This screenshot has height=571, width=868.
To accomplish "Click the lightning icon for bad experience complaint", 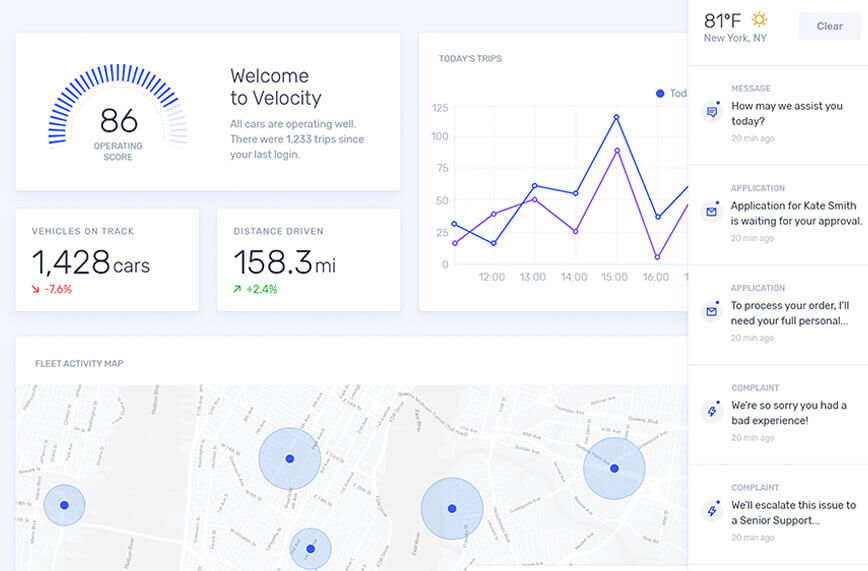I will tap(712, 412).
